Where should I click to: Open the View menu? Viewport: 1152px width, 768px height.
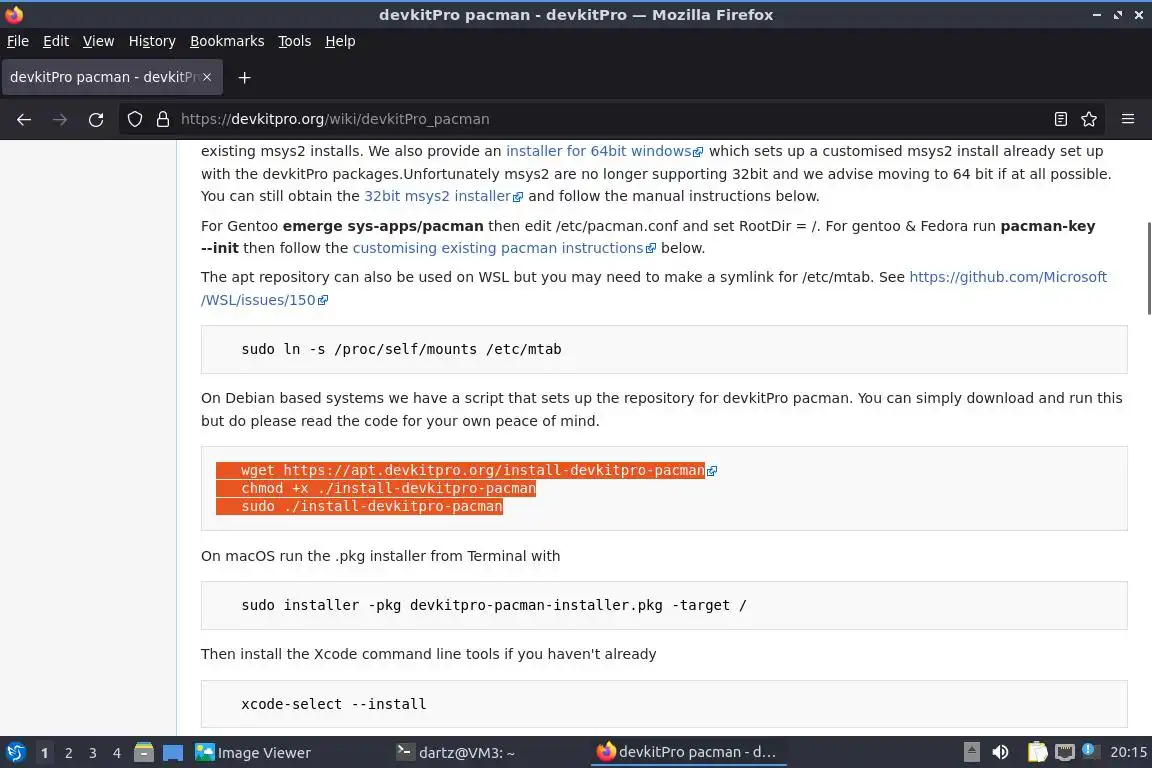(98, 41)
